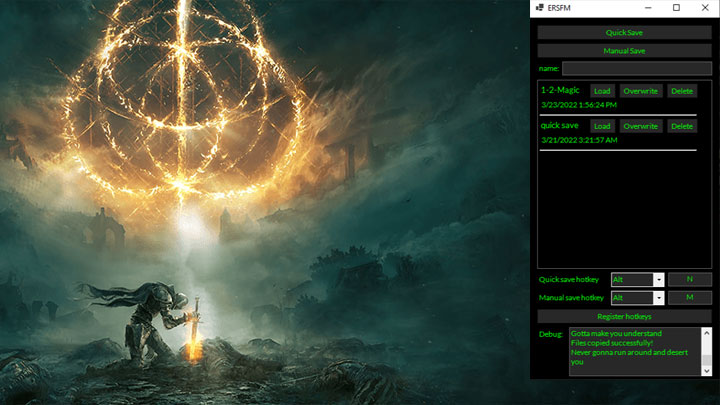Screen dimensions: 720x405
Task: Click inside the Debug log text area
Action: click(x=636, y=352)
